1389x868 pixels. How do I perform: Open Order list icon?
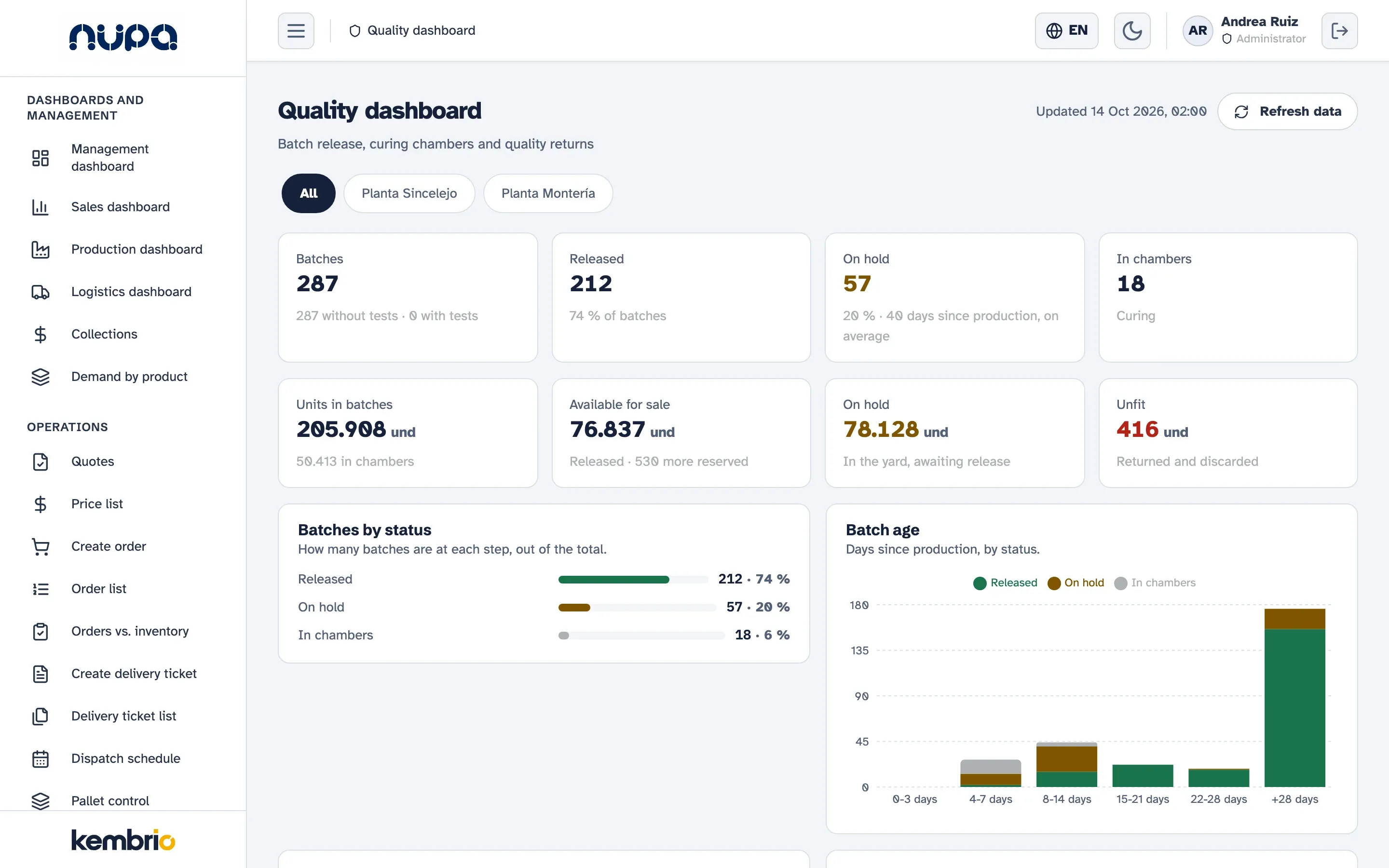[40, 589]
